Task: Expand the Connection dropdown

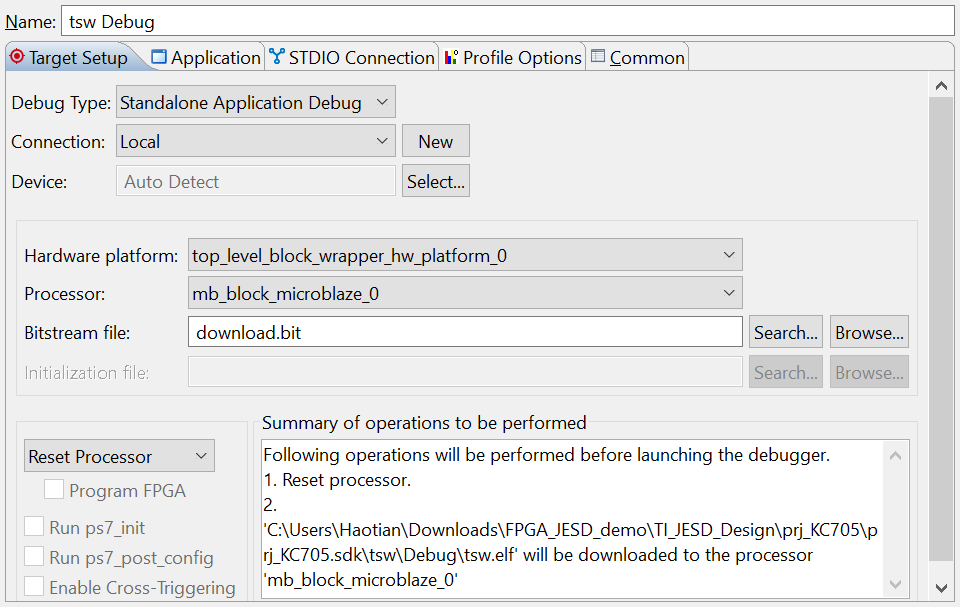Action: (x=256, y=142)
